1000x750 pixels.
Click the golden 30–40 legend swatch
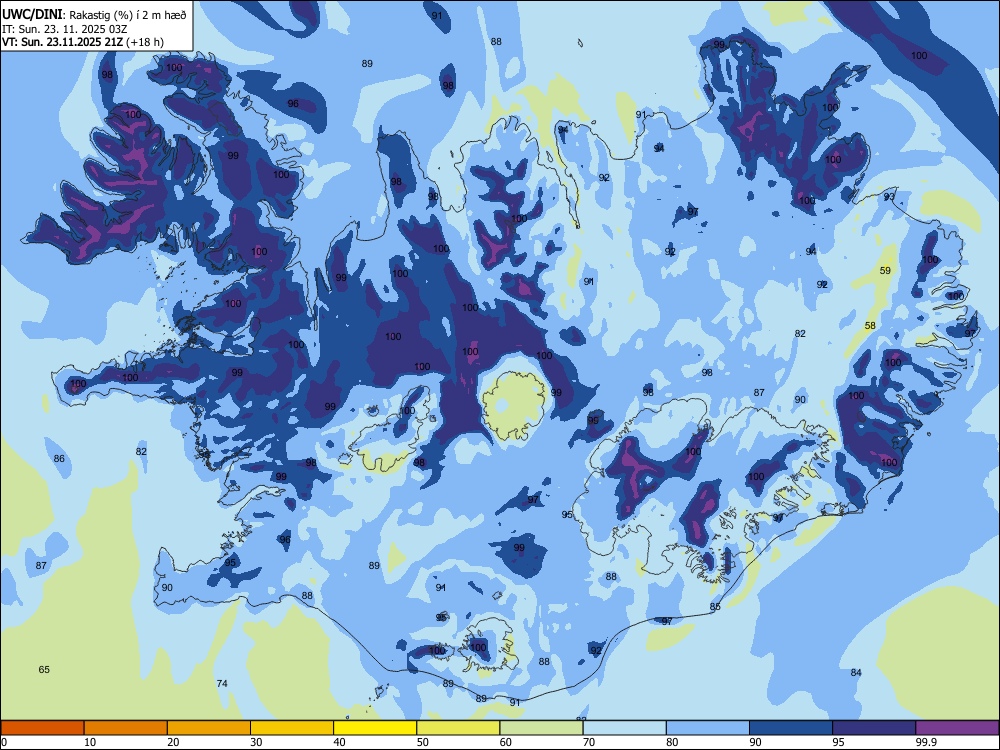(x=292, y=728)
